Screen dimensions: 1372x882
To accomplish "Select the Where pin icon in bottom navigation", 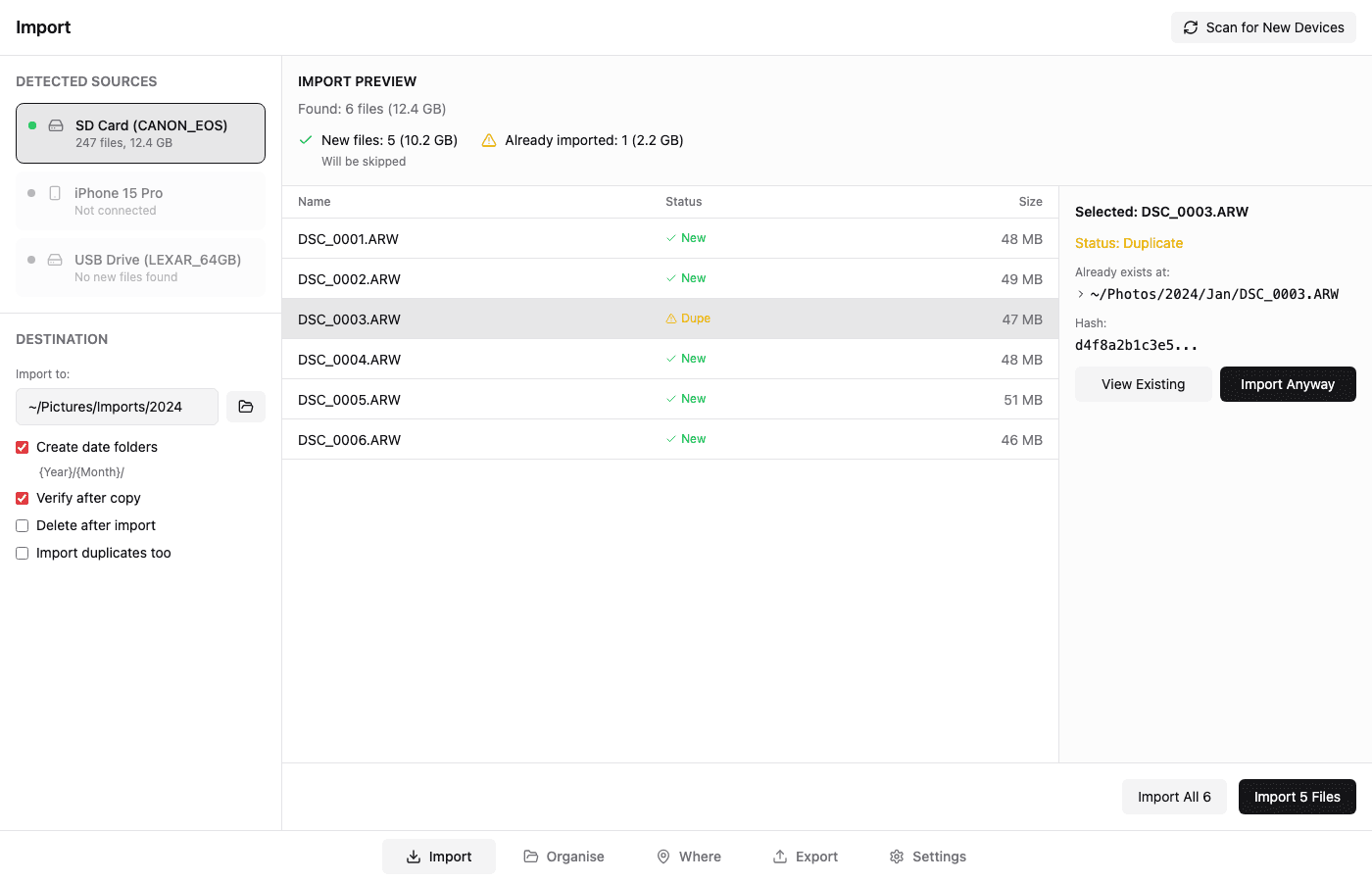I will [x=662, y=856].
